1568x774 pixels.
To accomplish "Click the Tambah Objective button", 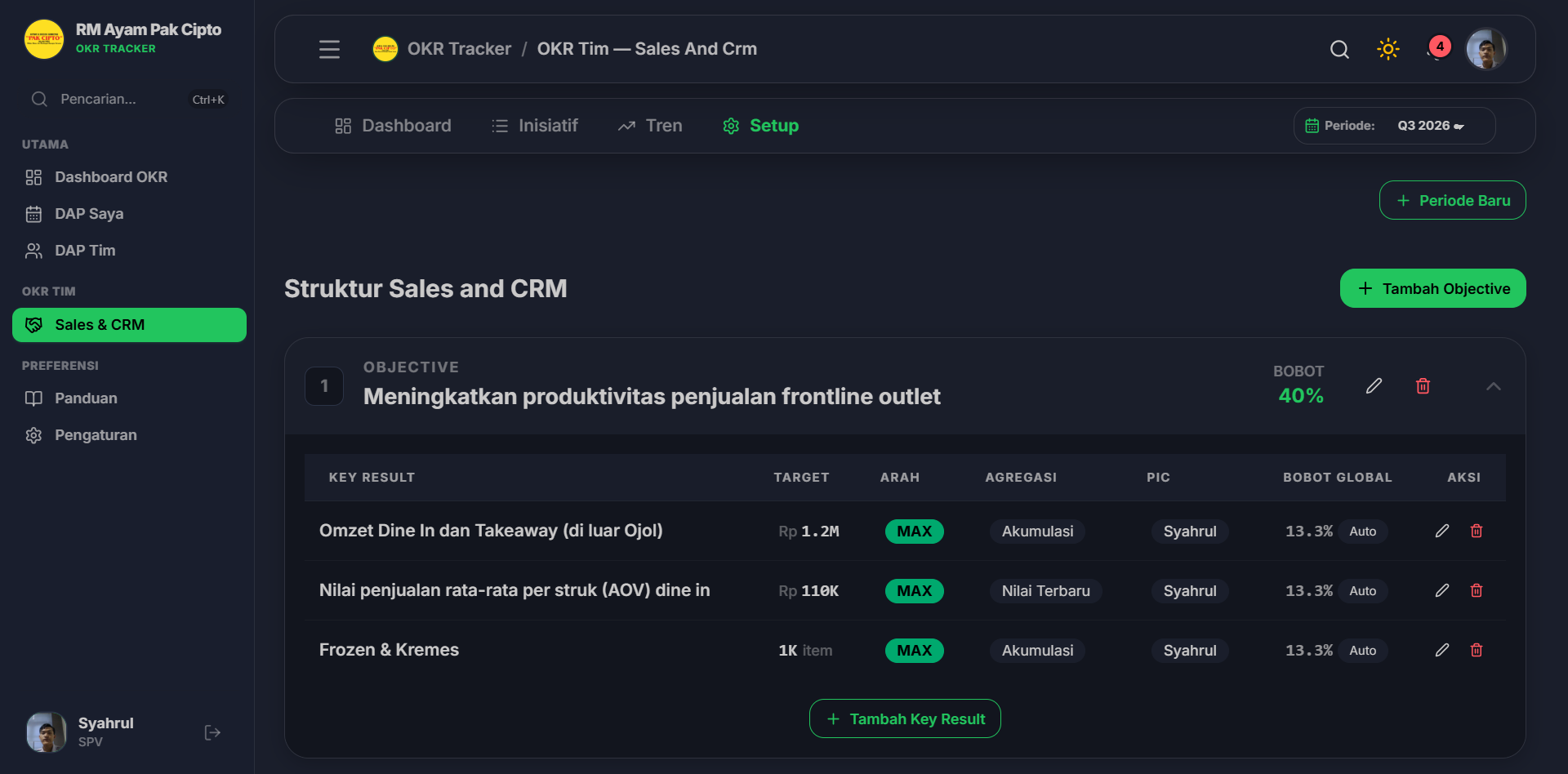I will 1433,288.
